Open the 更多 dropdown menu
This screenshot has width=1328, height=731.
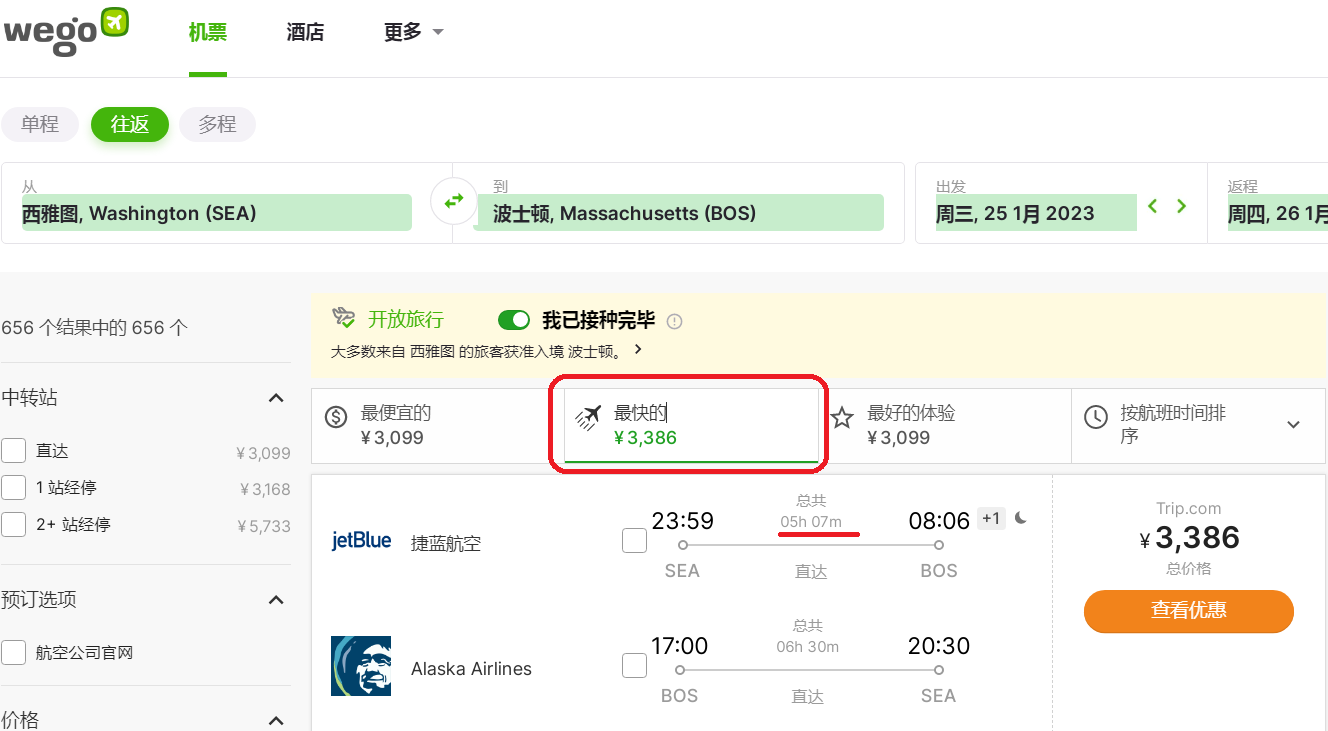[x=413, y=32]
